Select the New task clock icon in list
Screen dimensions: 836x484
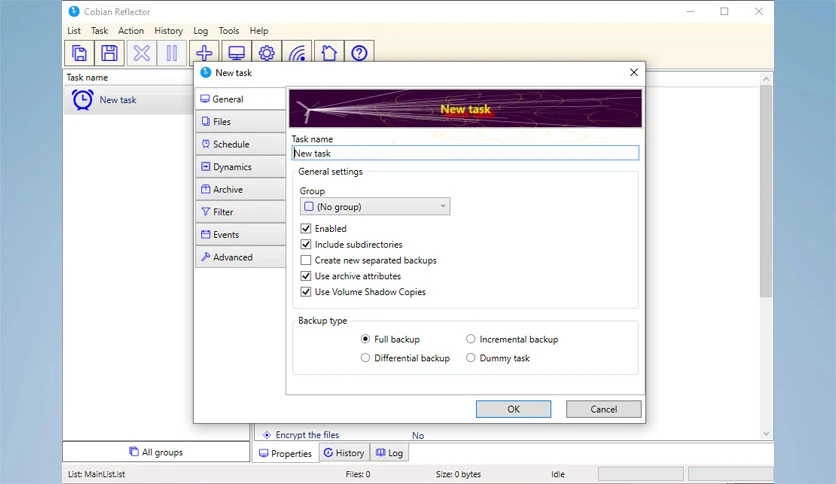pos(83,100)
